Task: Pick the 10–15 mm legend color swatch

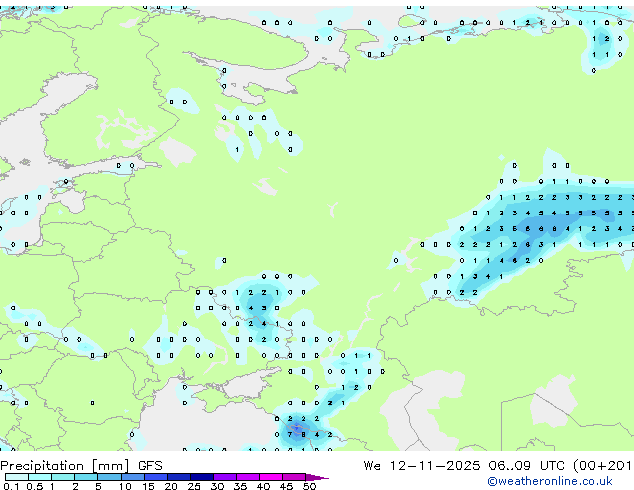Action: tap(133, 477)
